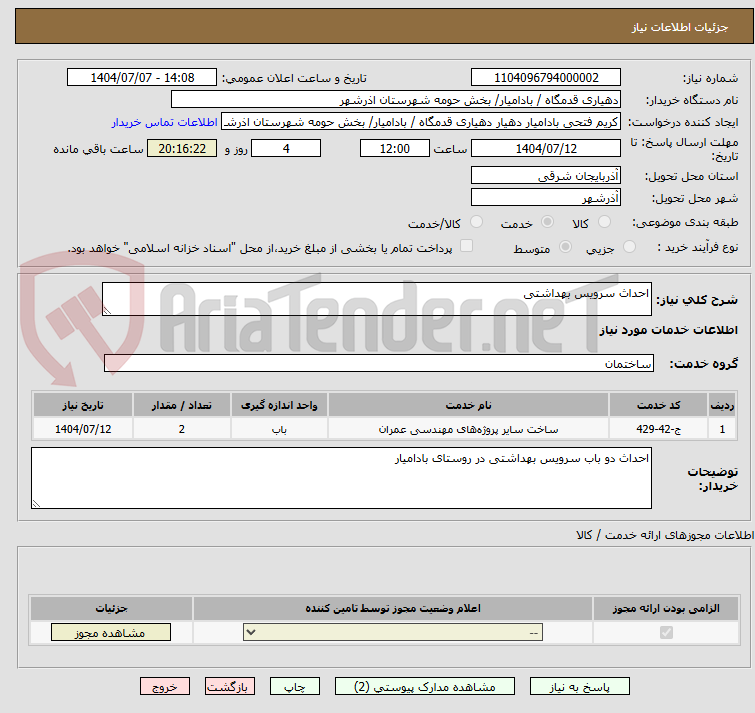Click the کد خدمت column header
Image resolution: width=755 pixels, height=713 pixels.
[x=658, y=405]
